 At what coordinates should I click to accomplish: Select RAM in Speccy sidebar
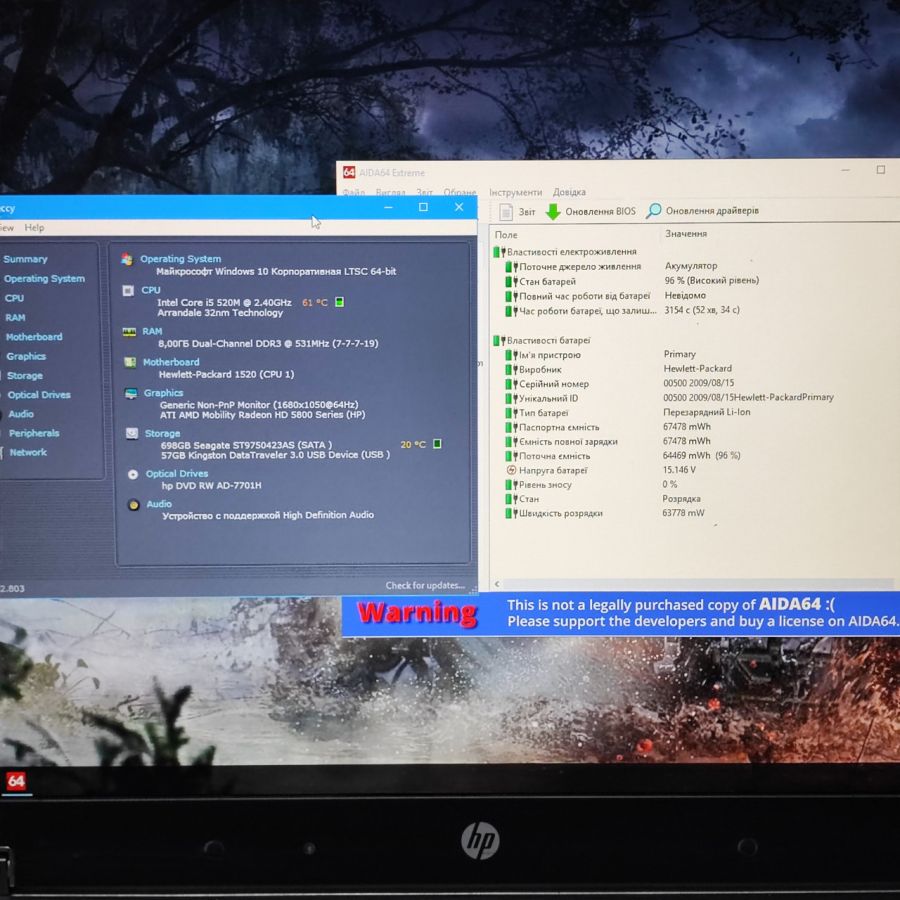coord(15,317)
